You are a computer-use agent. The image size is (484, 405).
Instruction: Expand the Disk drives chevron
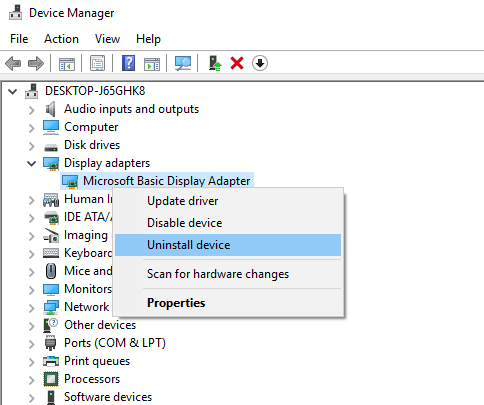pos(31,146)
